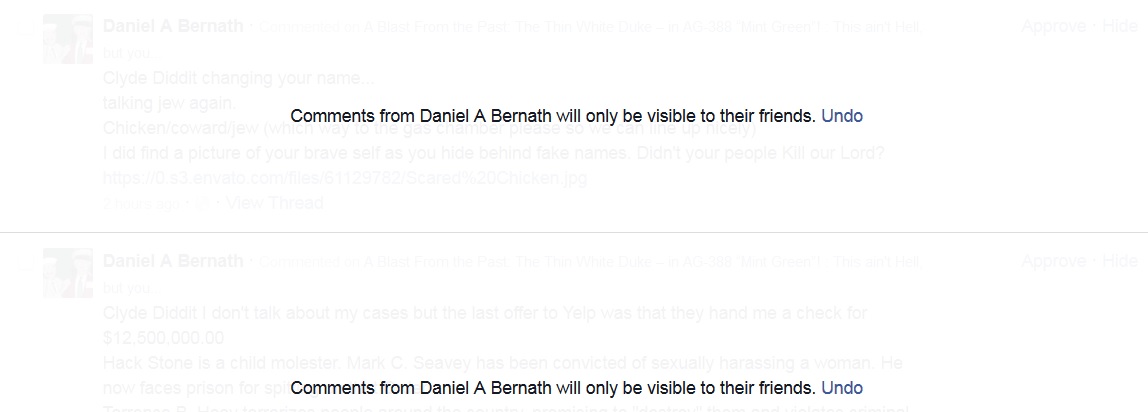Click the second comment's profile picture

(x=68, y=273)
